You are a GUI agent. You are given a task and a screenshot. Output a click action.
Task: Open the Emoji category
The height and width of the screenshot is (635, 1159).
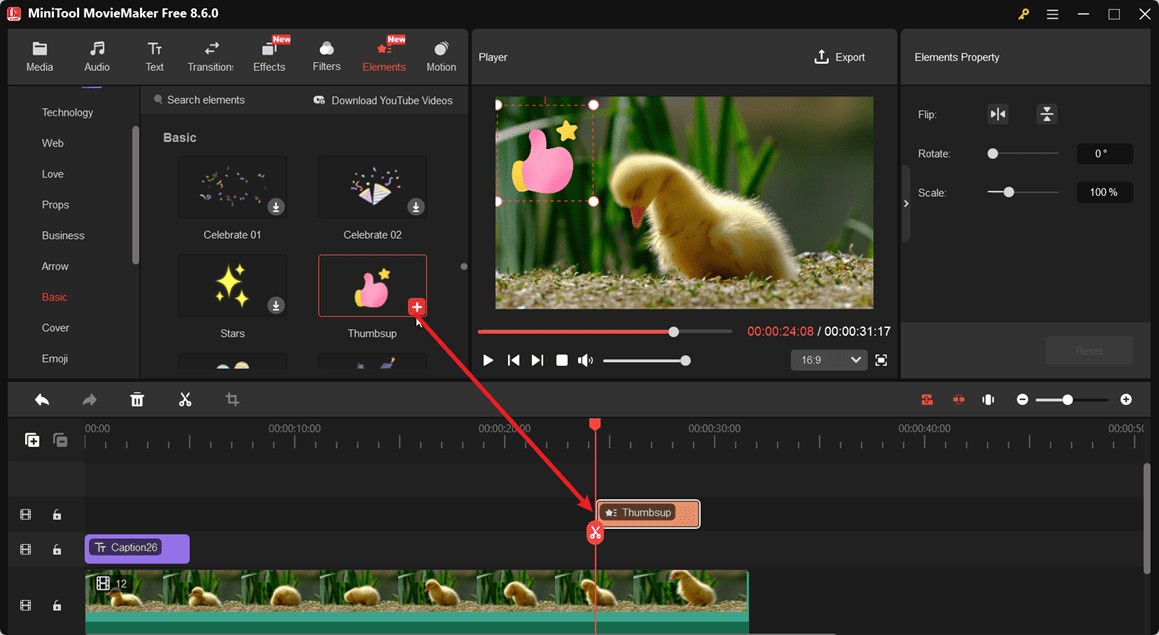coord(55,359)
